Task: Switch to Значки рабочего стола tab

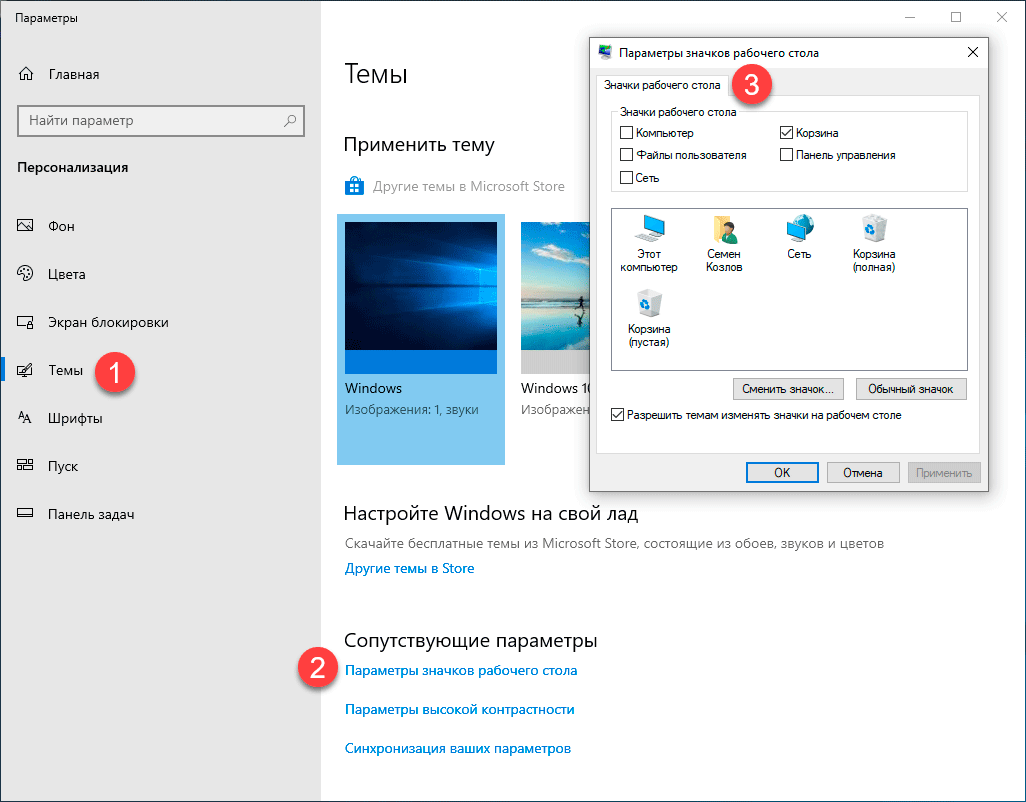Action: [x=662, y=85]
